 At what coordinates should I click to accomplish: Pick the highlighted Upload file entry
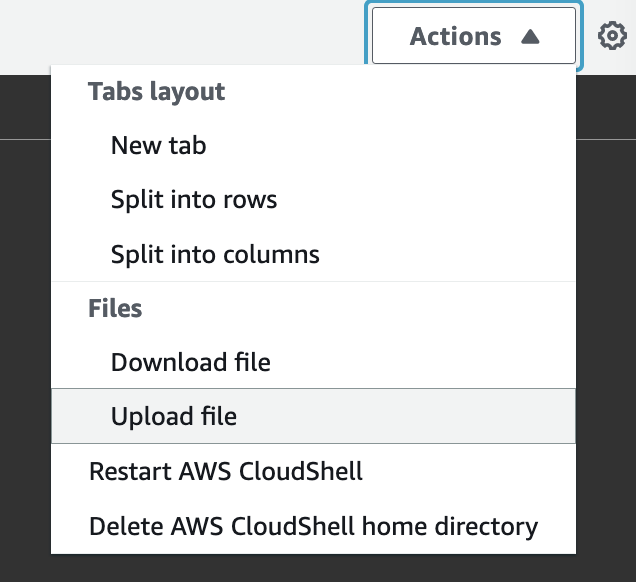coord(174,416)
